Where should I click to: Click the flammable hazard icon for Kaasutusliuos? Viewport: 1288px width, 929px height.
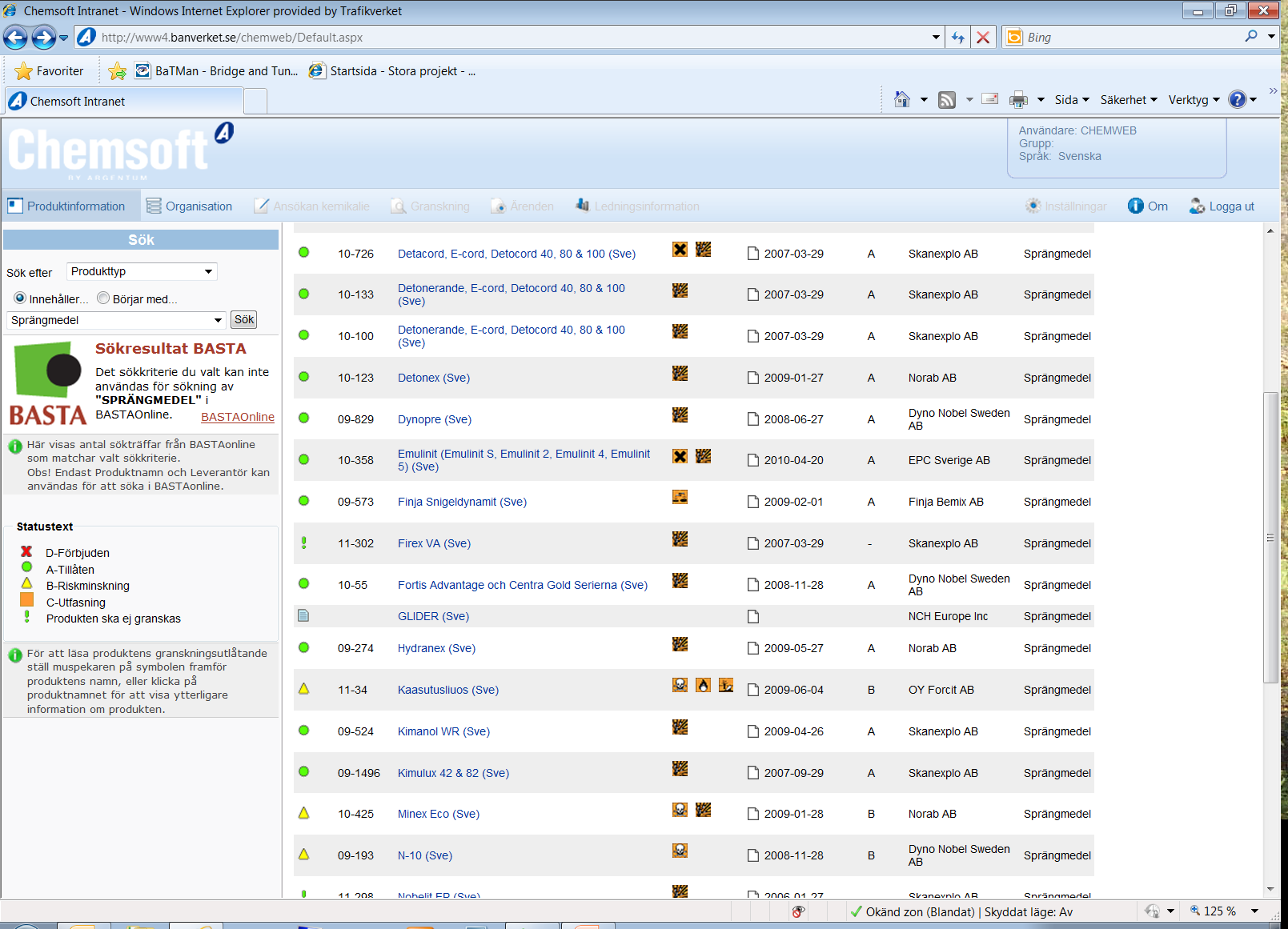tap(703, 685)
